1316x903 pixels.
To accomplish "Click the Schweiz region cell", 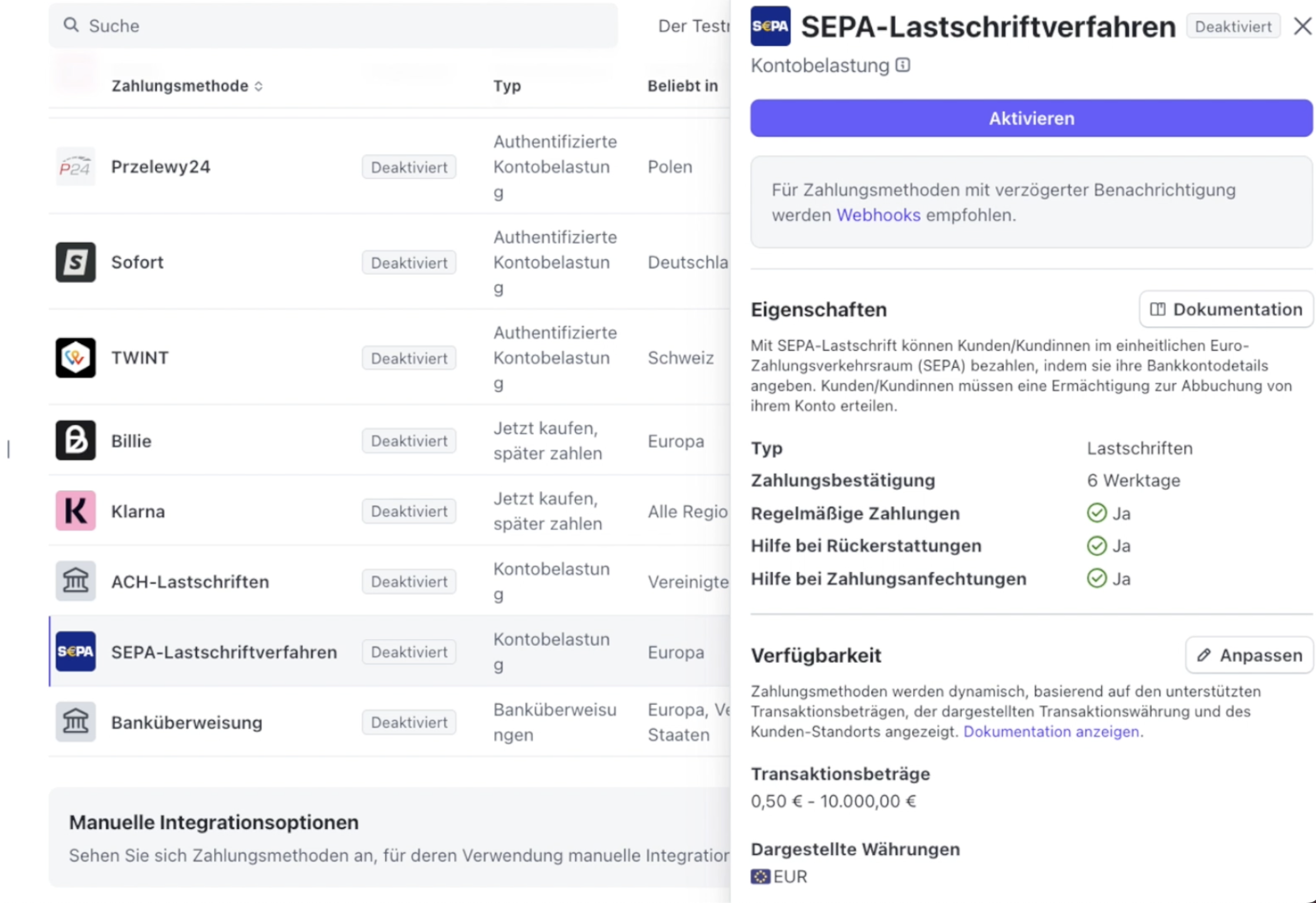I will click(680, 358).
